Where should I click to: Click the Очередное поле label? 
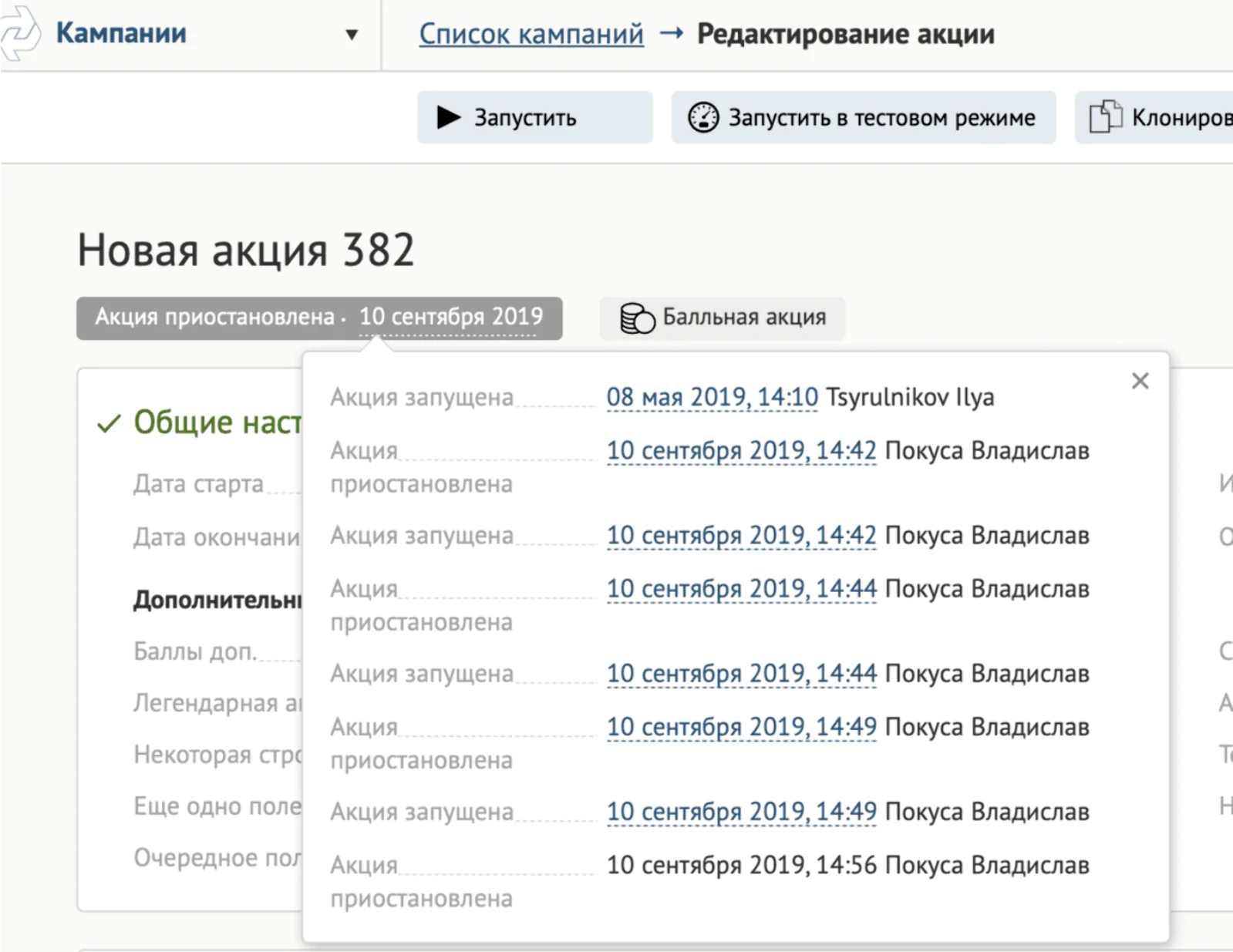pyautogui.click(x=217, y=858)
